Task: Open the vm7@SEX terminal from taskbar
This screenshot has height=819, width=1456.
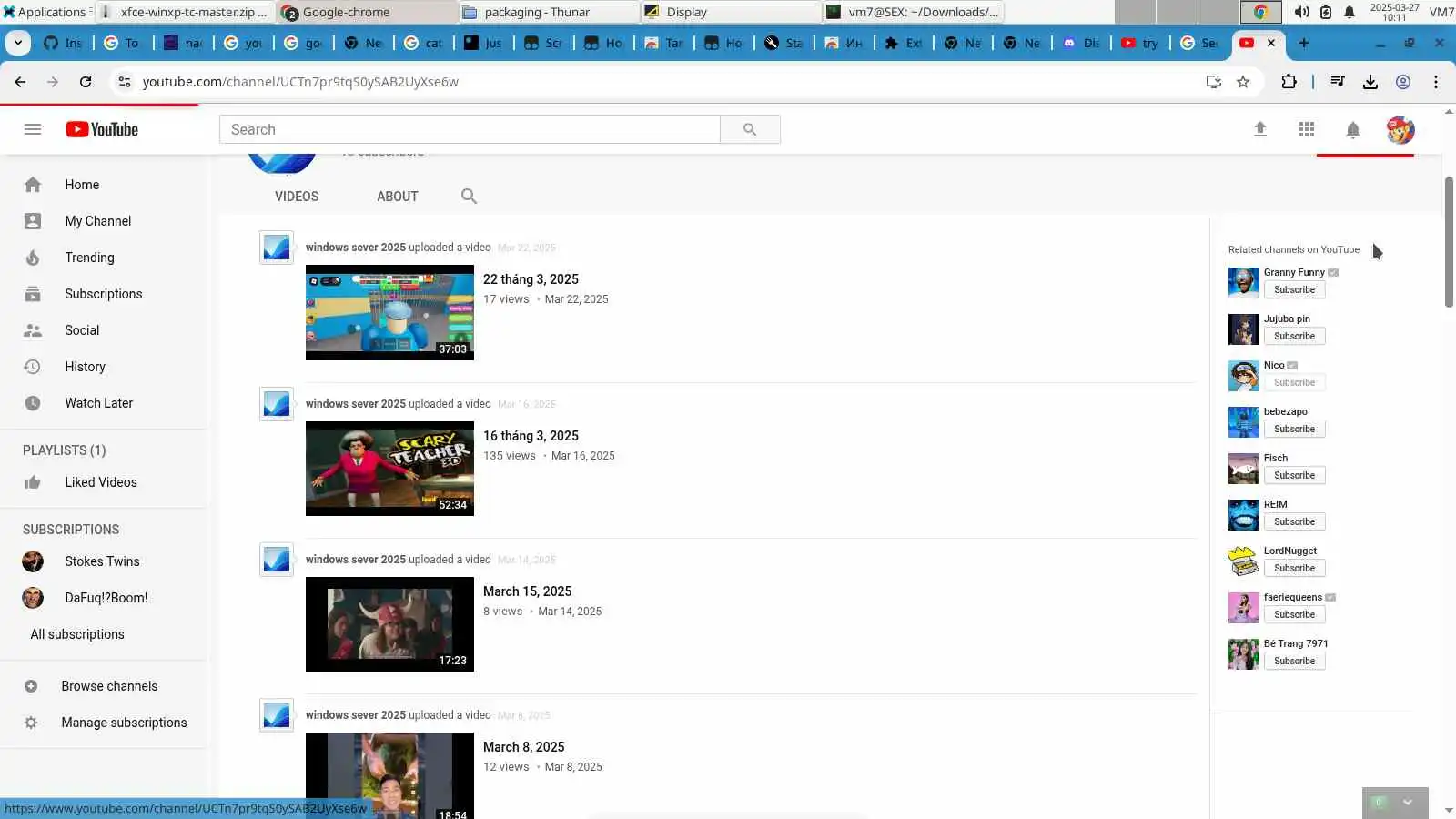Action: coord(914,12)
